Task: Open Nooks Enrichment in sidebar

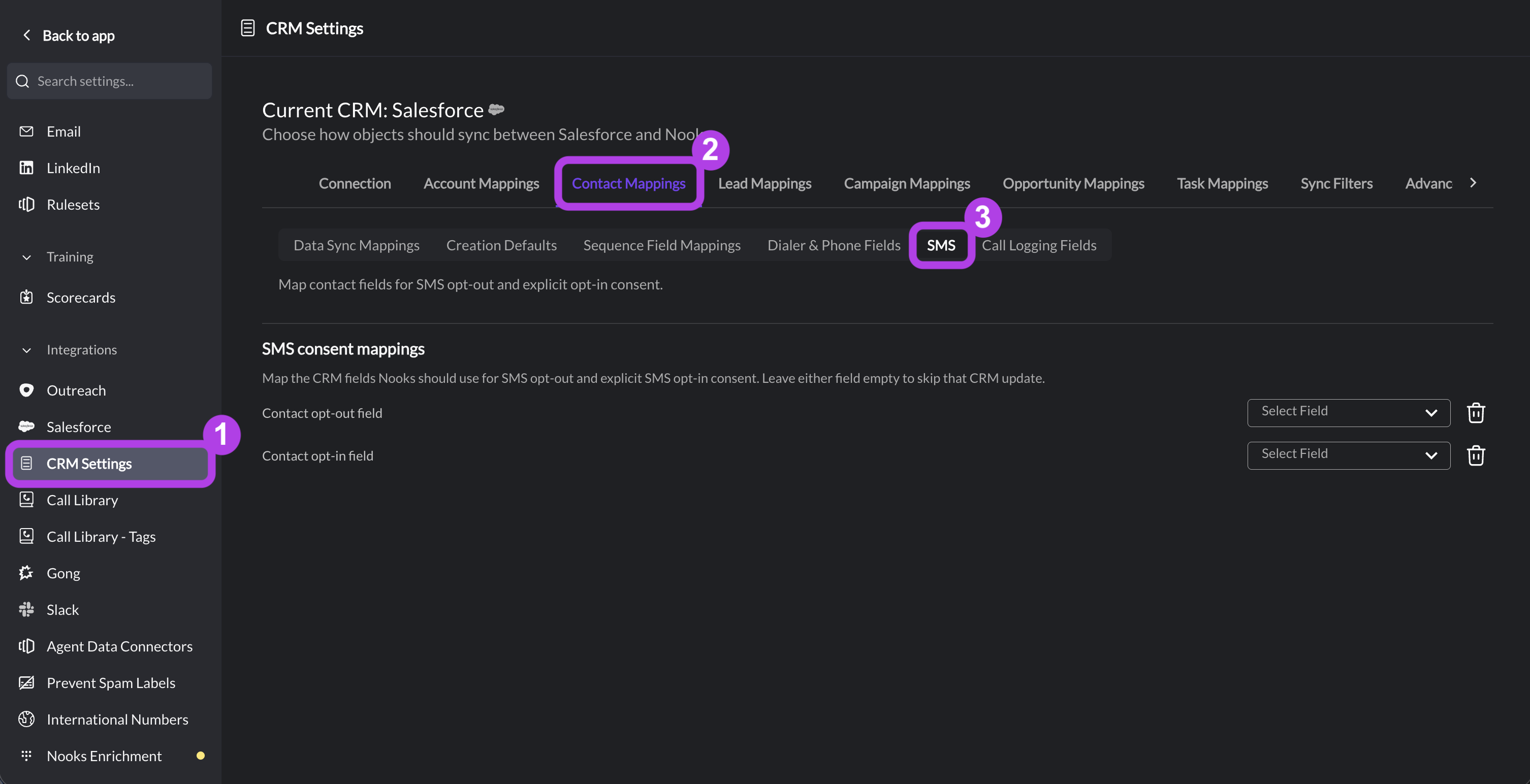Action: pos(104,756)
